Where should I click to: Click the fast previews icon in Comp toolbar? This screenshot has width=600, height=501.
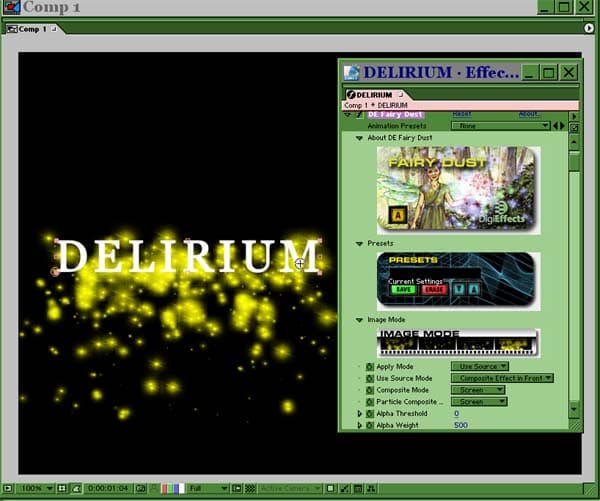click(344, 488)
